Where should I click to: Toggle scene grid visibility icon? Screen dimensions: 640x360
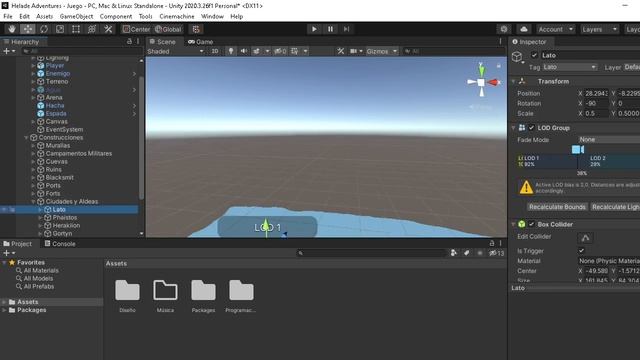point(294,51)
